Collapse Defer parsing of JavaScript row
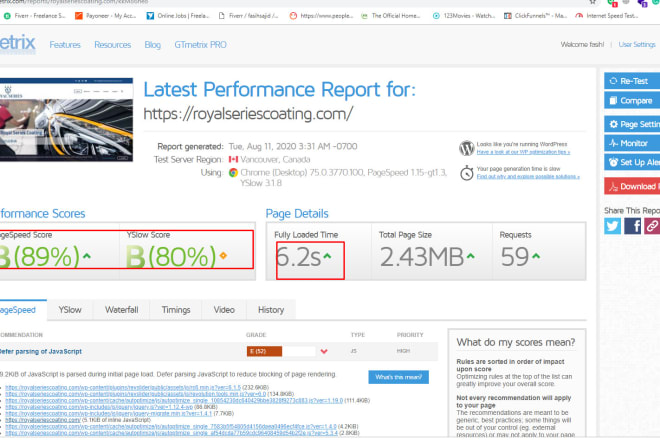660x440 pixels. tap(324, 351)
